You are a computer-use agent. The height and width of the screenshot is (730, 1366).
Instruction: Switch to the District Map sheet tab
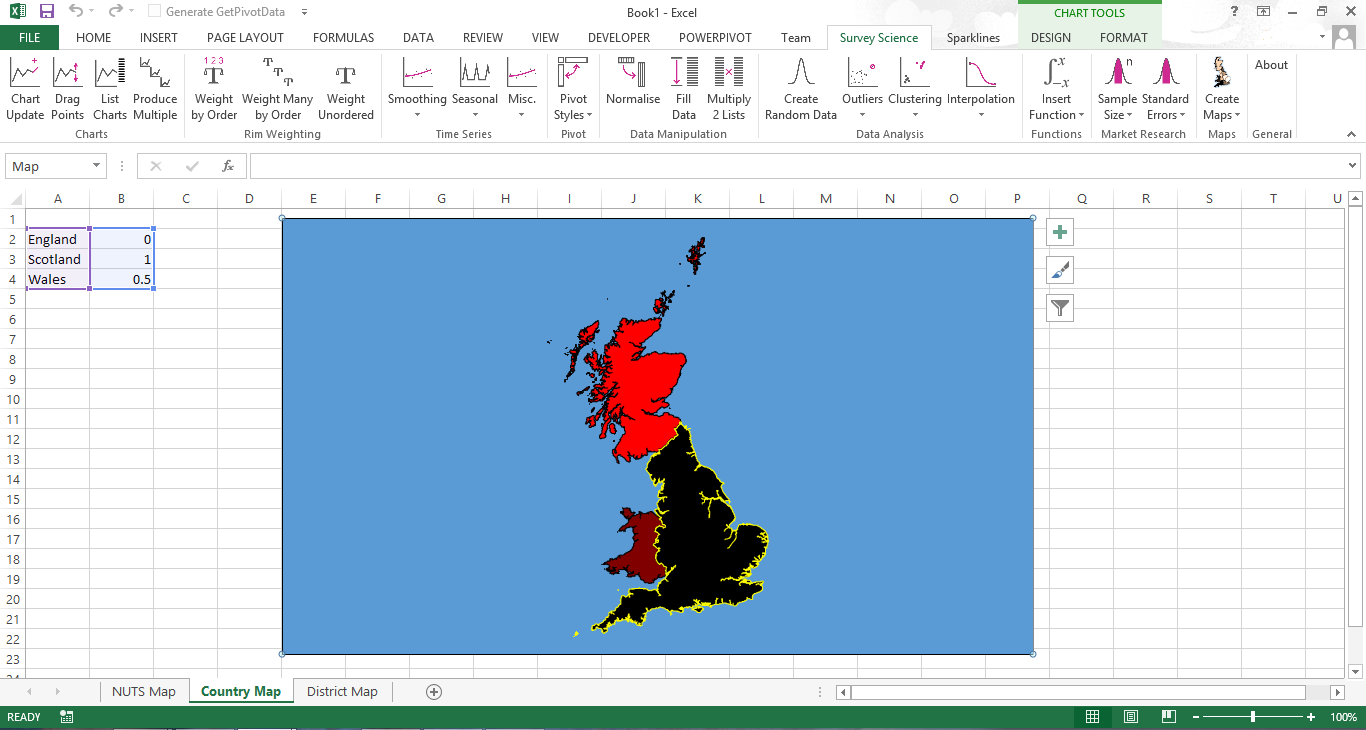tap(341, 691)
